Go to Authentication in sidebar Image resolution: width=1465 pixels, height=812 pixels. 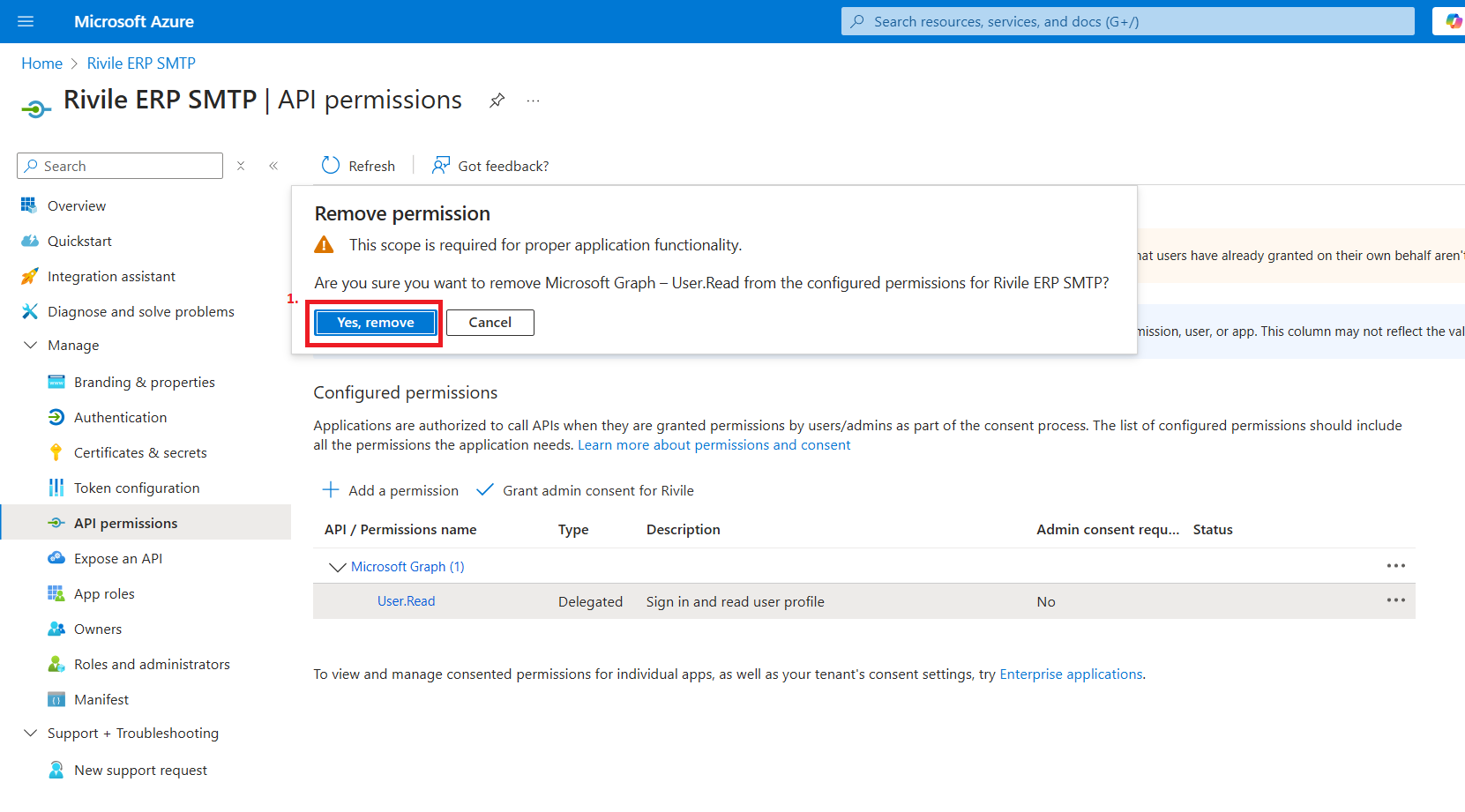[x=120, y=417]
